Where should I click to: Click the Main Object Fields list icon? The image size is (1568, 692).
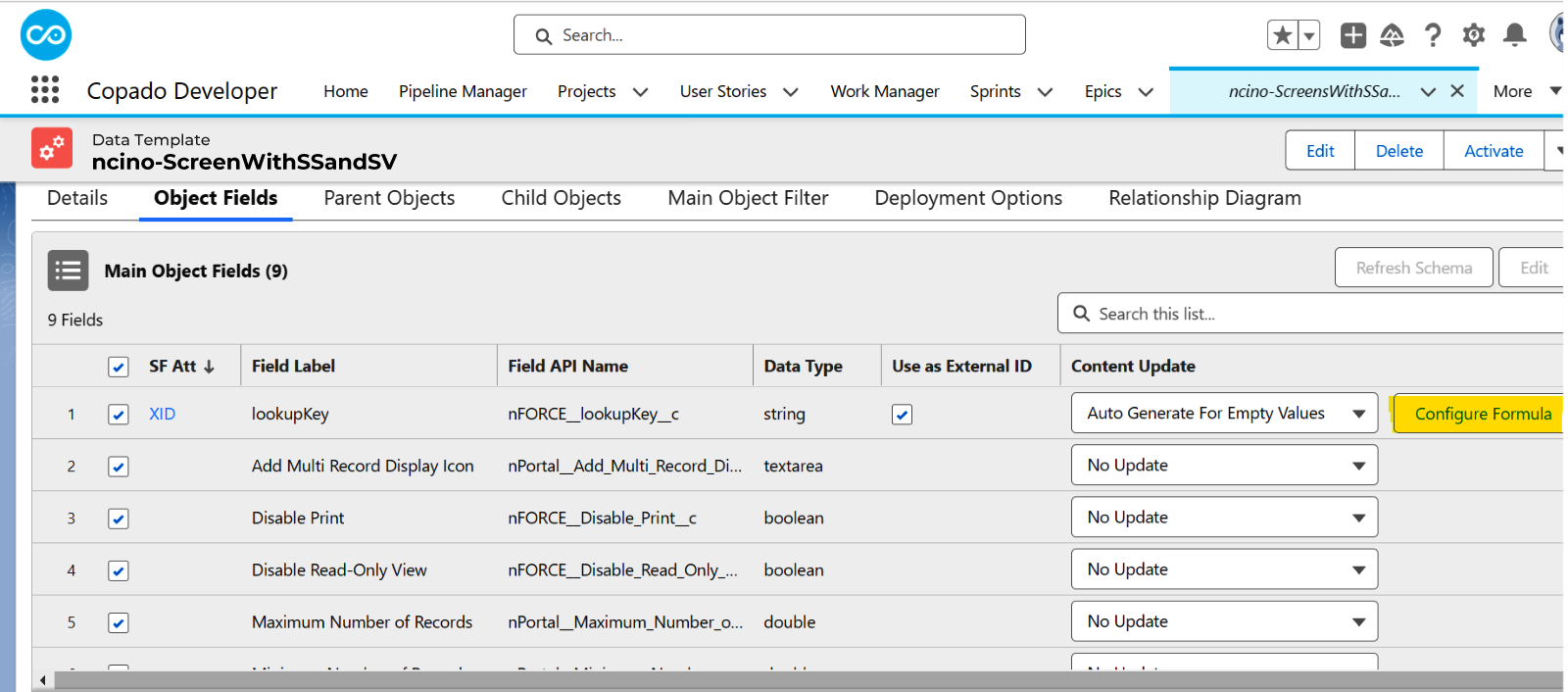pyautogui.click(x=68, y=271)
